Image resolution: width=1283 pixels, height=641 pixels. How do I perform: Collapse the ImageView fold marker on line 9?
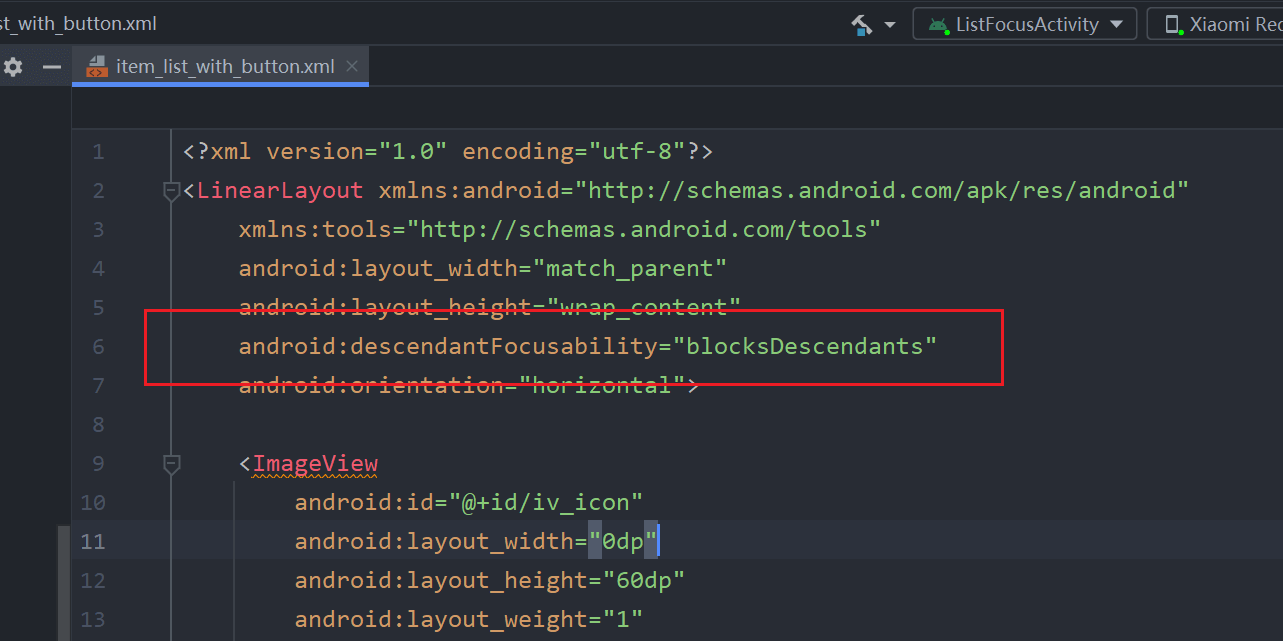point(171,464)
